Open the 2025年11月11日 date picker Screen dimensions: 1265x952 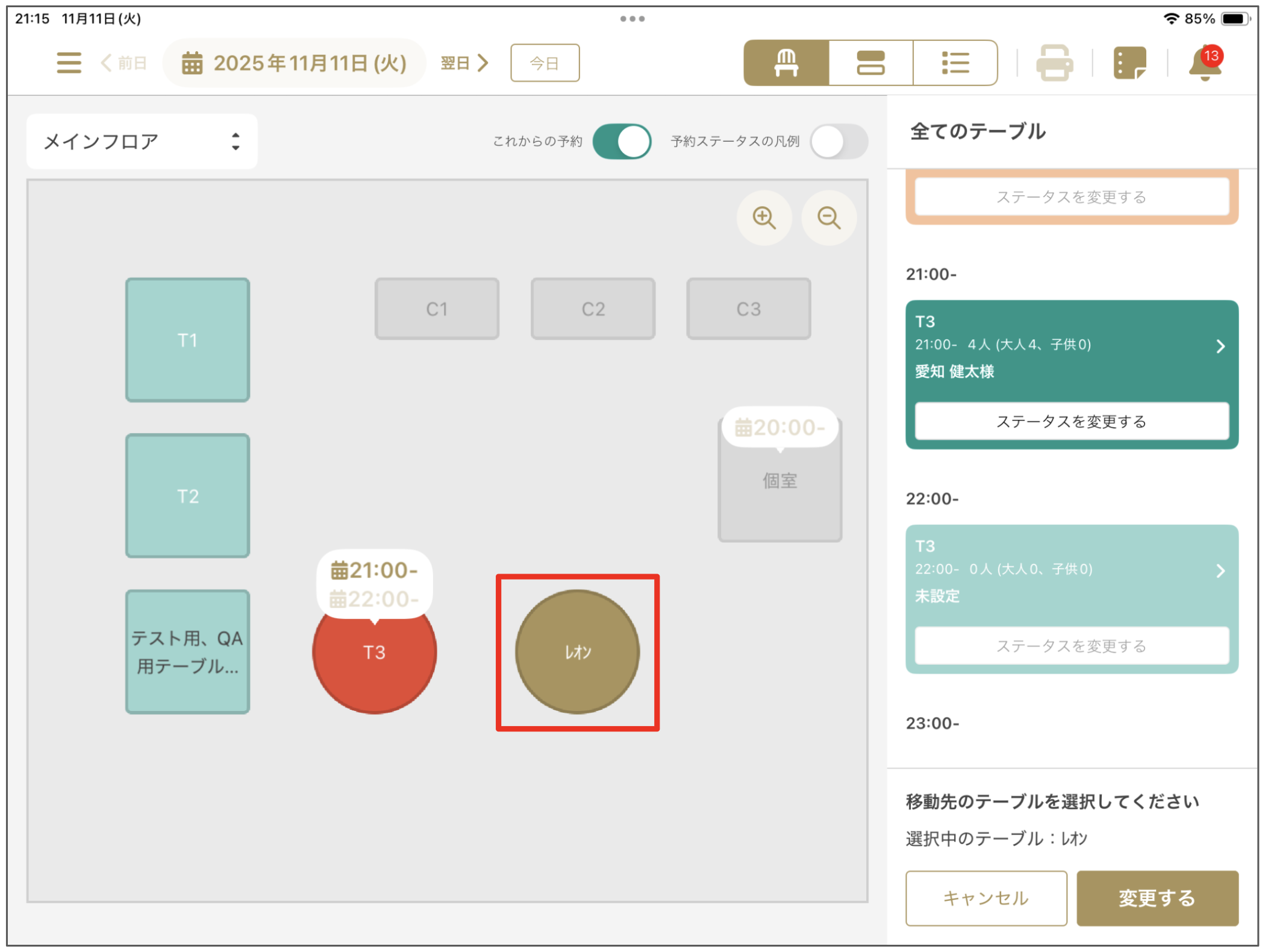click(x=295, y=63)
